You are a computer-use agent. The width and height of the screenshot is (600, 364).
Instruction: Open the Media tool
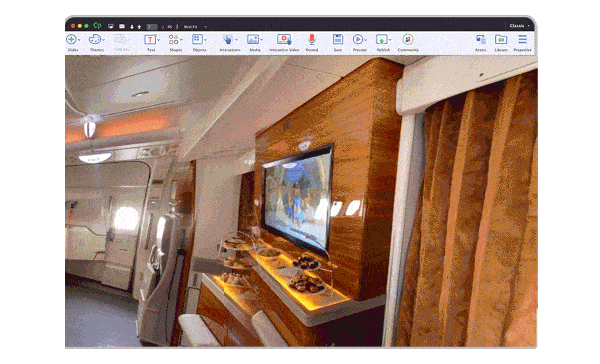pyautogui.click(x=253, y=39)
